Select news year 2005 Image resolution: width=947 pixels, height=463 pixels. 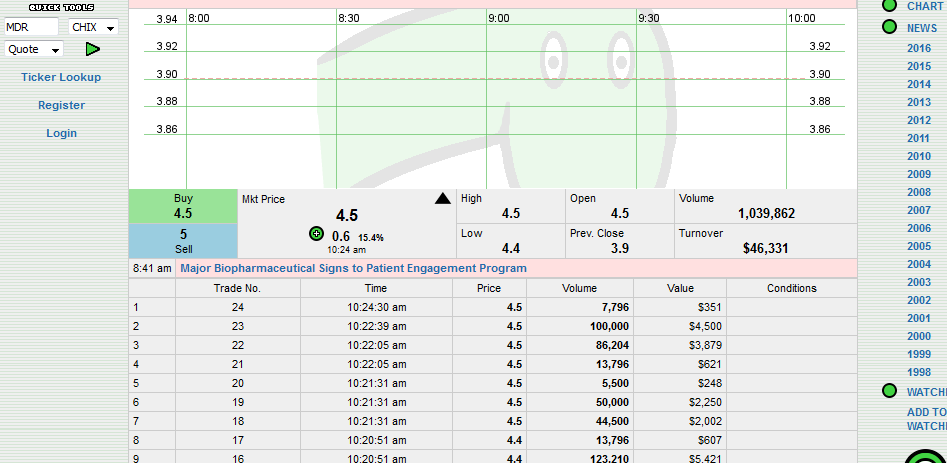tap(919, 246)
